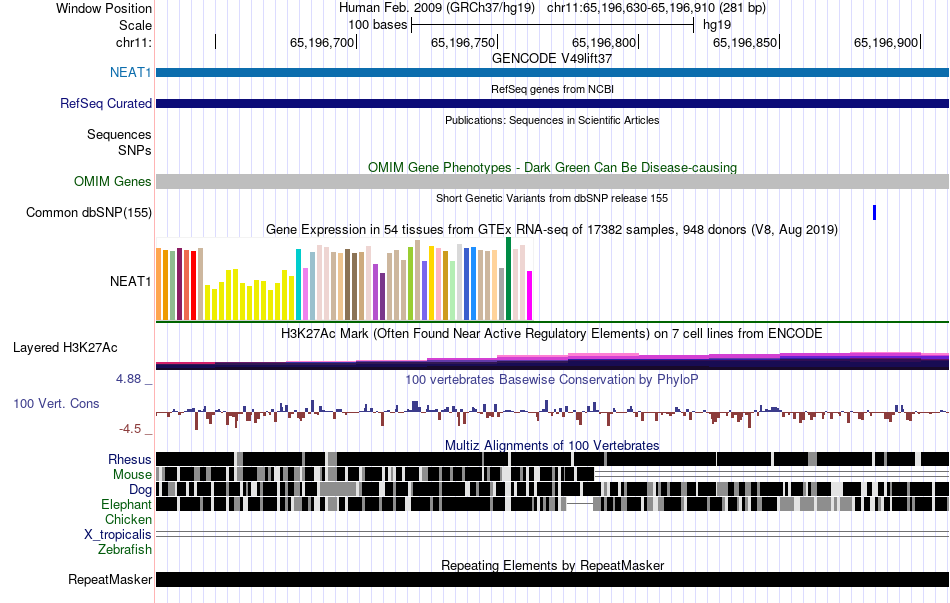Screen dimensions: 950x603
Task: Click the GTEx Gene Expression track title
Action: point(552,230)
